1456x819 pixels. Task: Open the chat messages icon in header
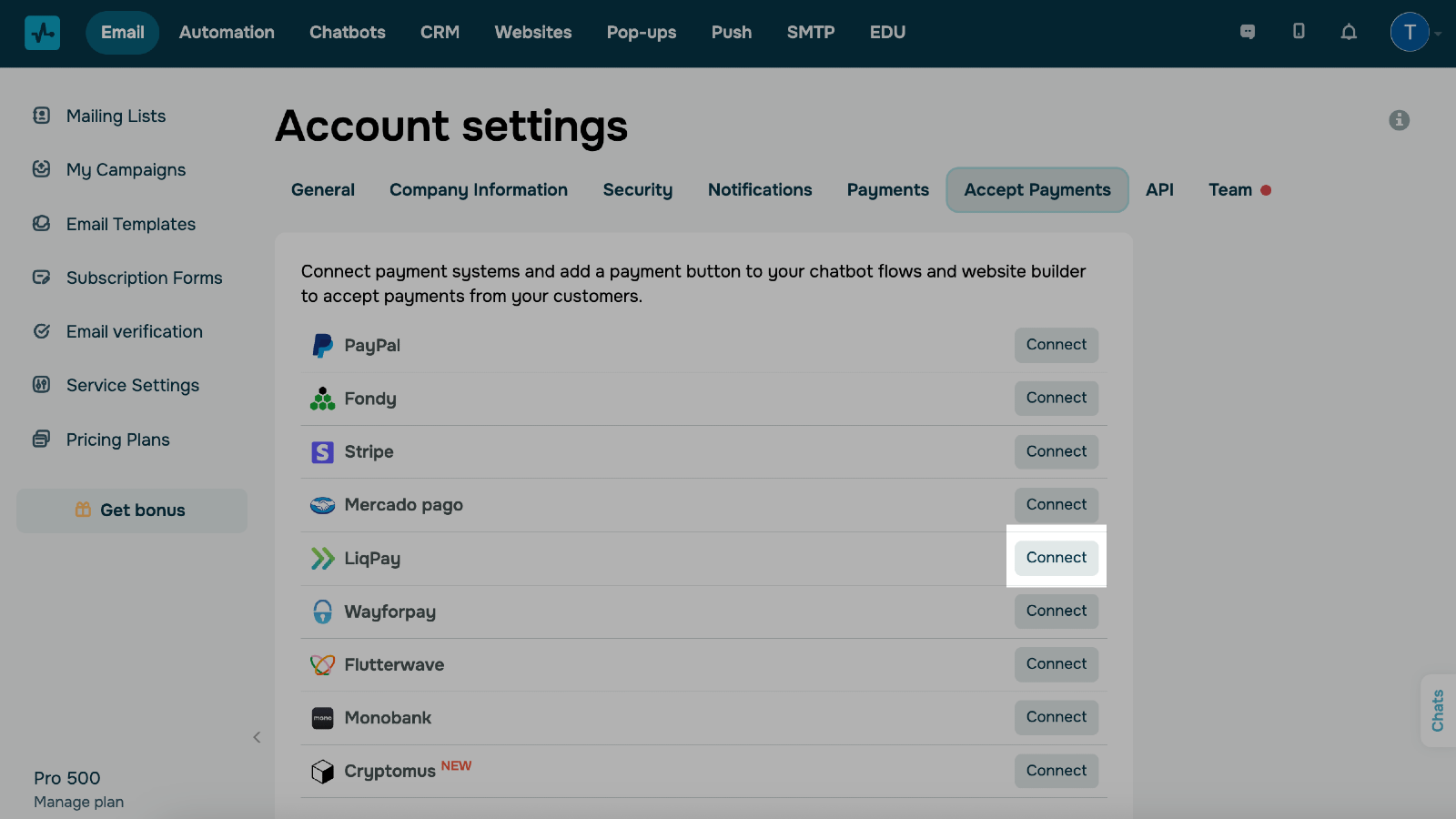pyautogui.click(x=1248, y=32)
